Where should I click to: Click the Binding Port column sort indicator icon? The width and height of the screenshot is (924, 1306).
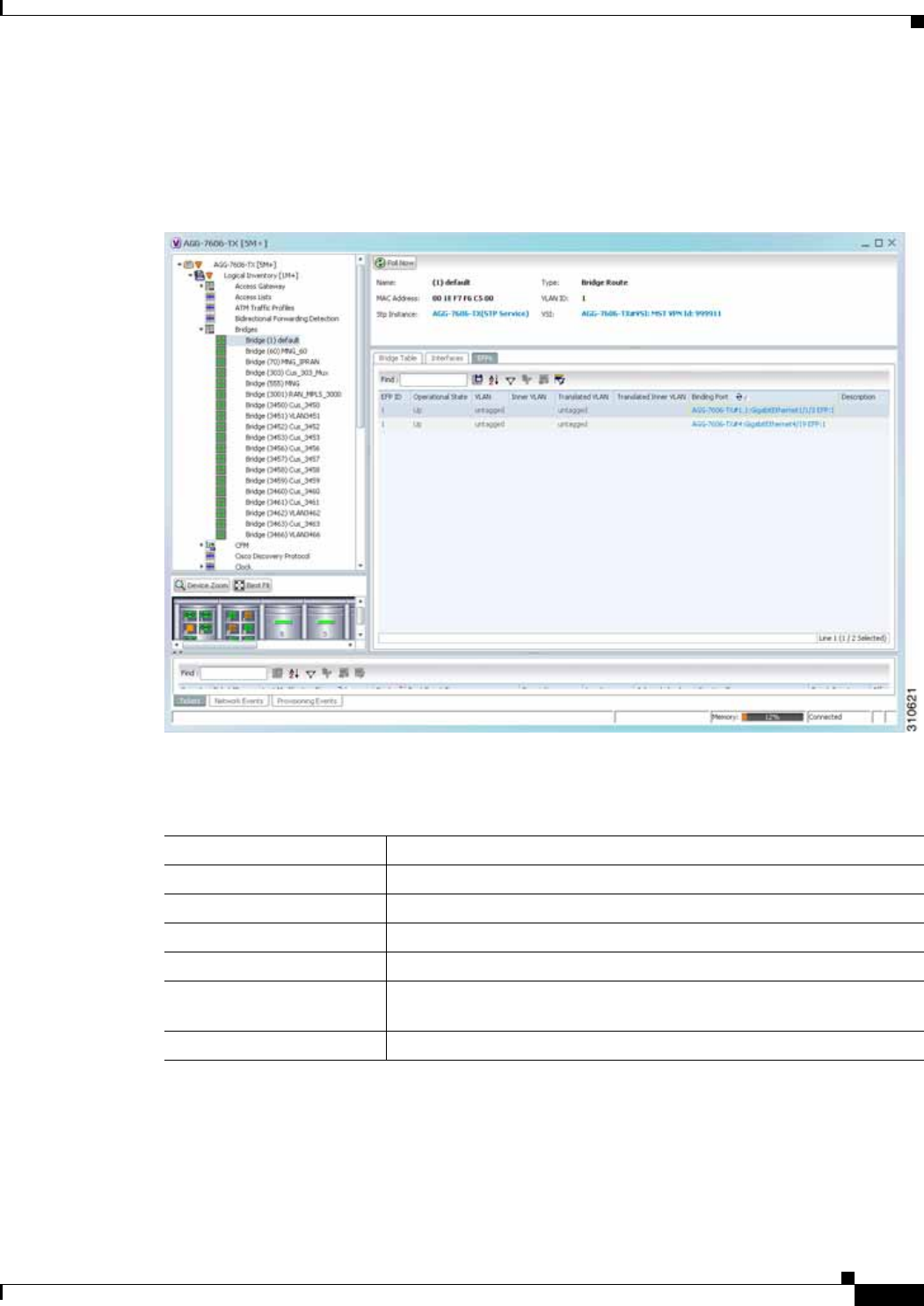coord(739,398)
